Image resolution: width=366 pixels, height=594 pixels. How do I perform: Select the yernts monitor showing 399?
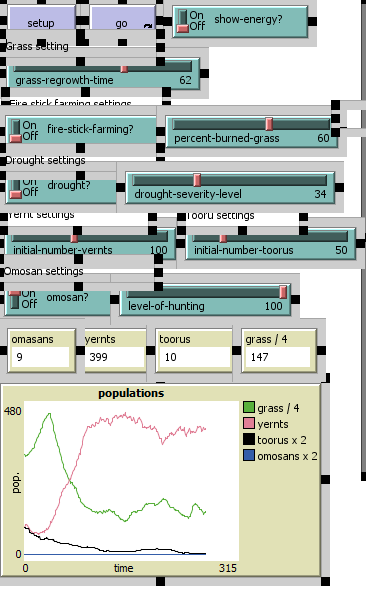coord(115,357)
